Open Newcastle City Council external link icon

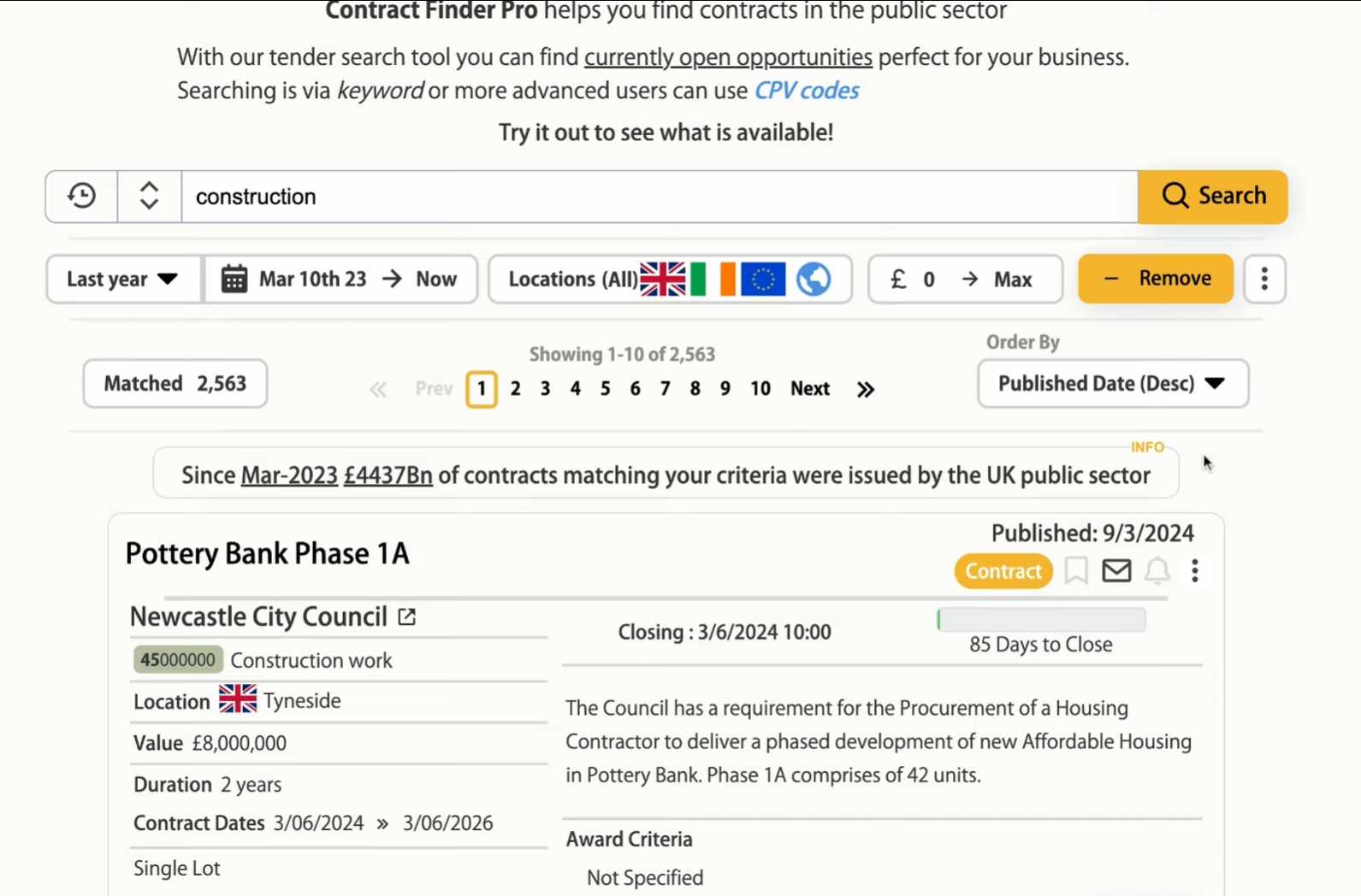[x=407, y=616]
